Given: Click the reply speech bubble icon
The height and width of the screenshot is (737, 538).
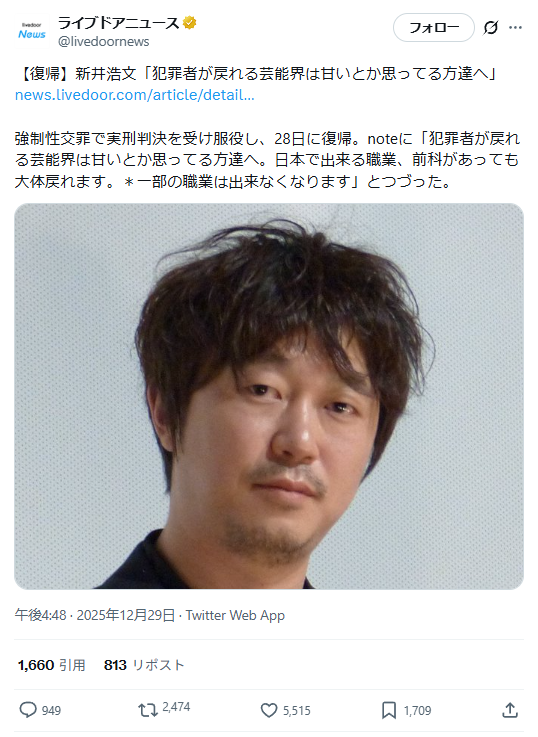Looking at the screenshot, I should tap(28, 710).
